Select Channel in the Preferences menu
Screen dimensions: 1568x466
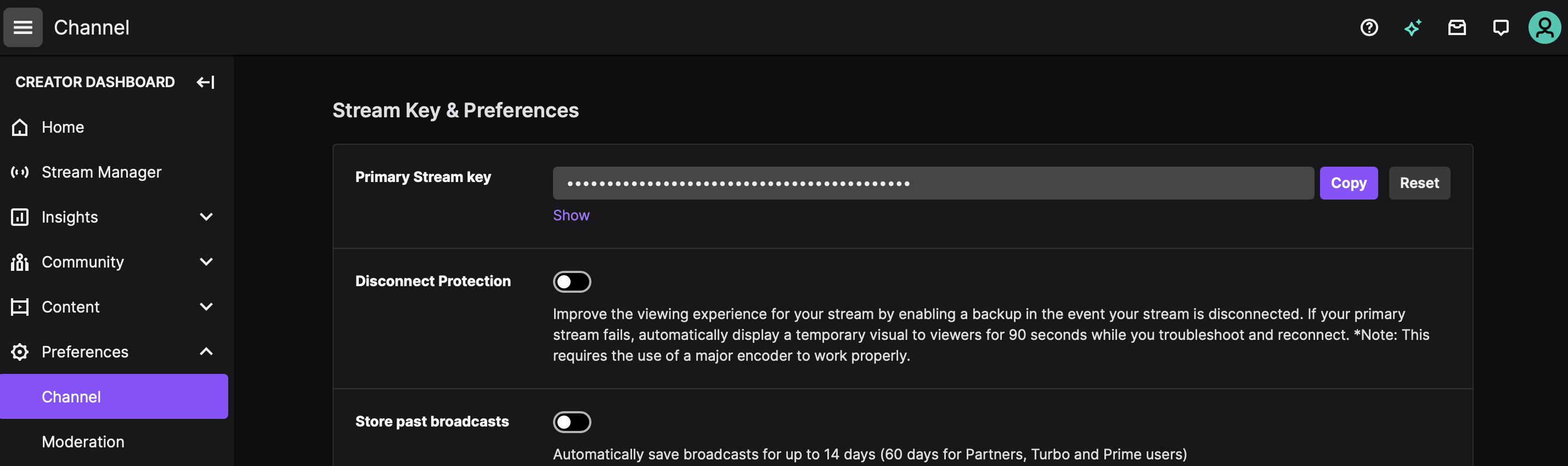(71, 396)
